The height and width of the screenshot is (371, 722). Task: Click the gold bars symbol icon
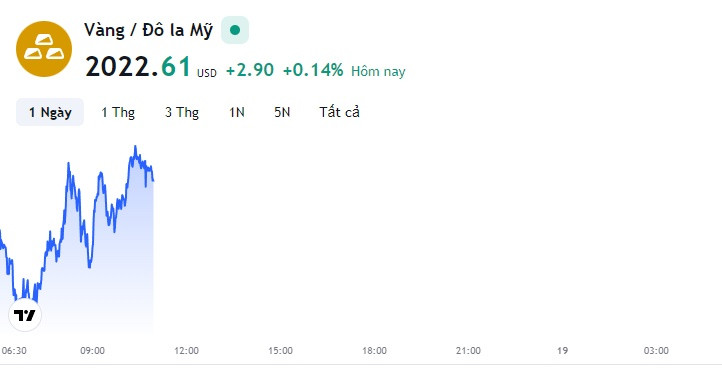[x=44, y=49]
